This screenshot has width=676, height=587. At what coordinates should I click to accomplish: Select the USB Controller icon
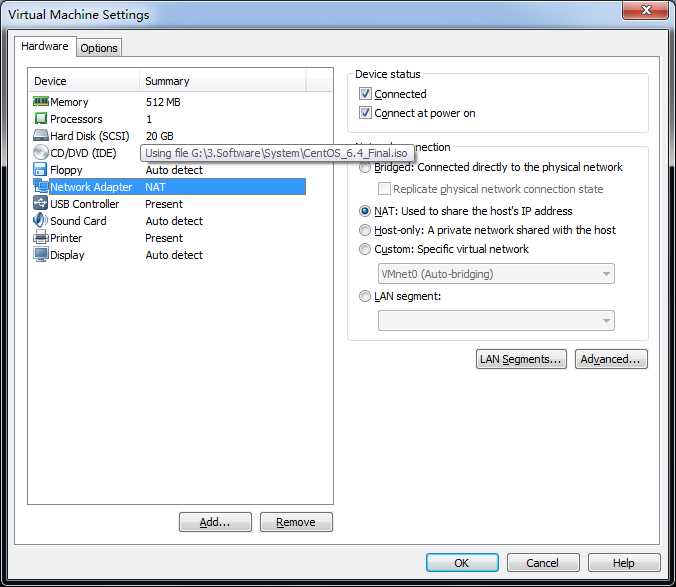[x=41, y=203]
